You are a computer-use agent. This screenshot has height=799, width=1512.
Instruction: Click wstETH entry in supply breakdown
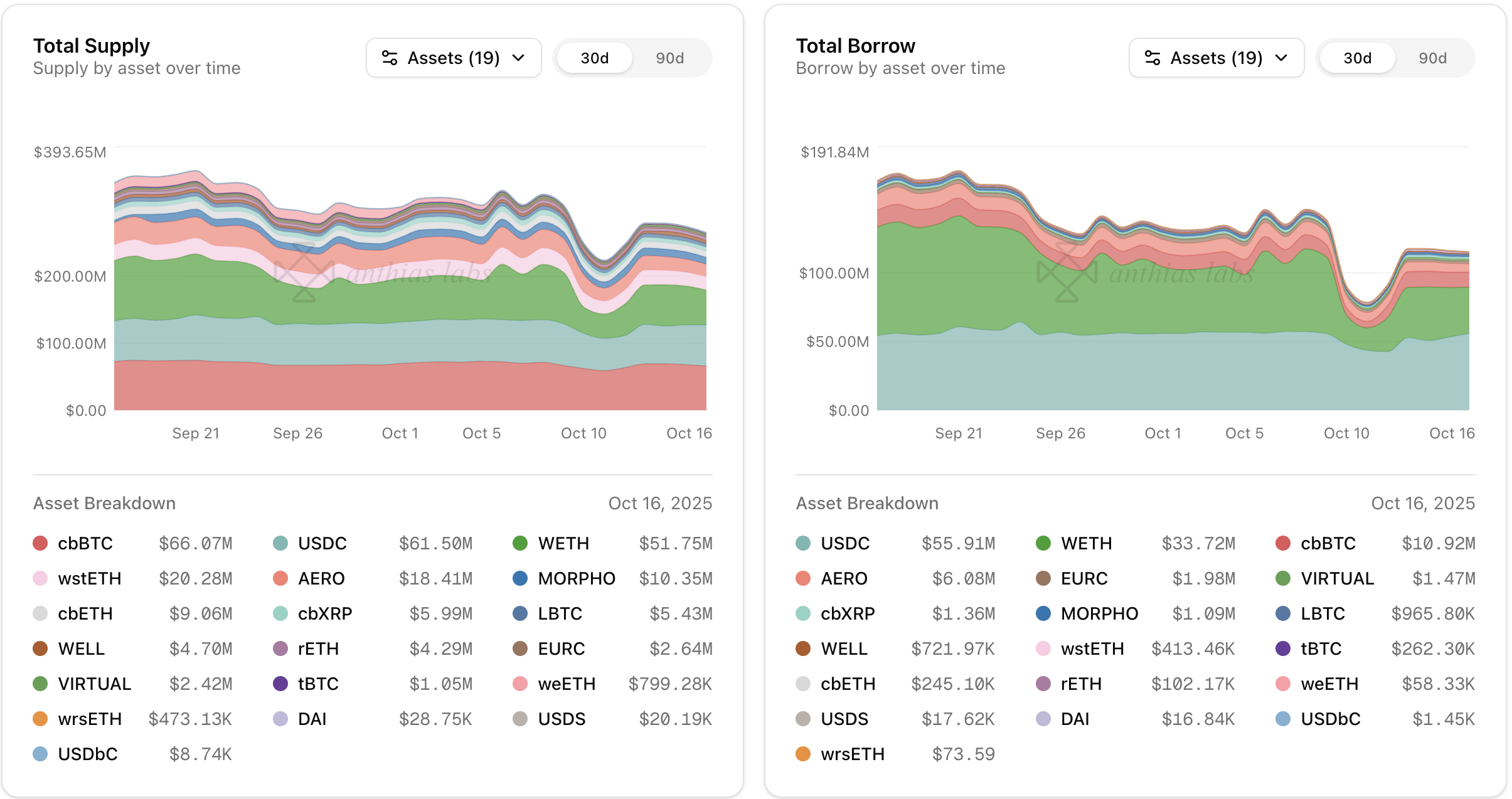tap(89, 578)
